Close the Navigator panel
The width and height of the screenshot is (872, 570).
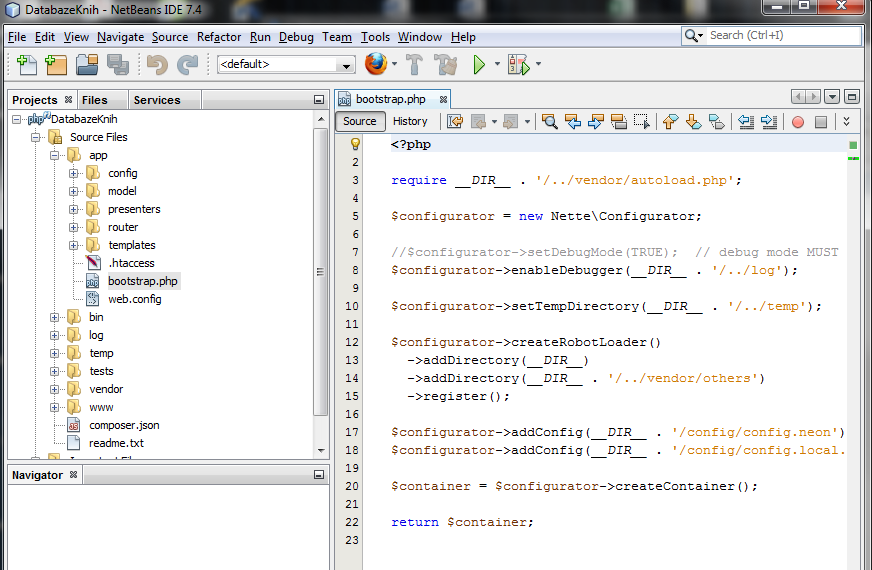(x=73, y=474)
